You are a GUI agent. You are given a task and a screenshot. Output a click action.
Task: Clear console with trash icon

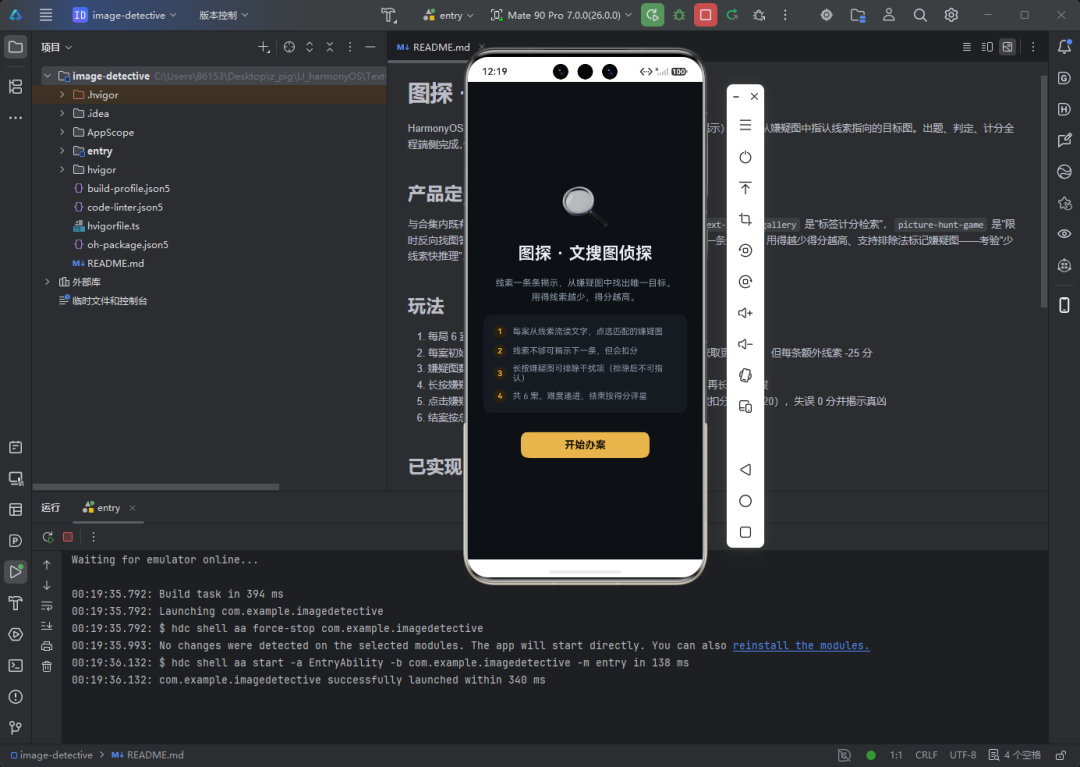point(47,666)
